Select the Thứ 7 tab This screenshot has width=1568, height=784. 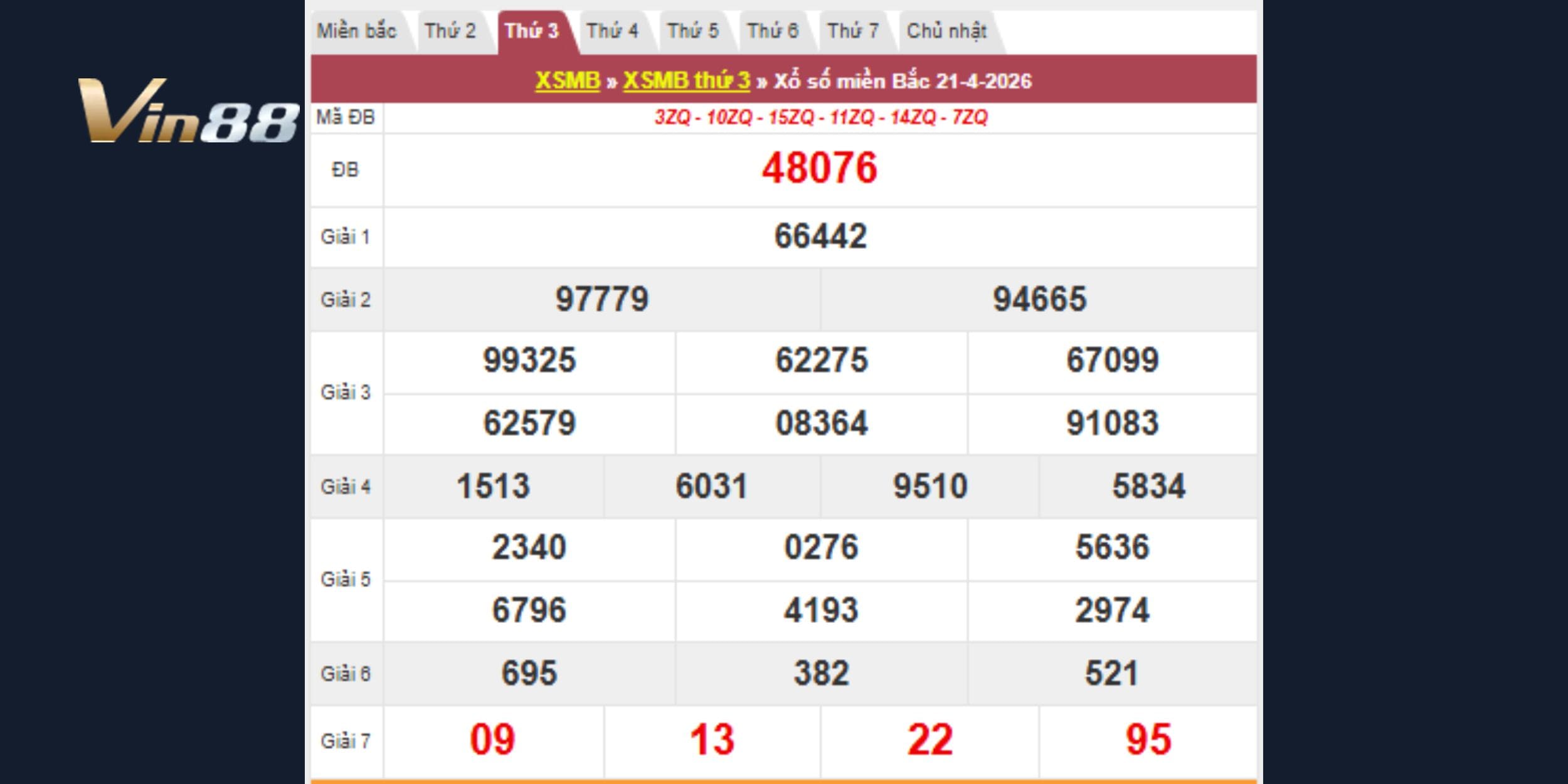[x=853, y=31]
